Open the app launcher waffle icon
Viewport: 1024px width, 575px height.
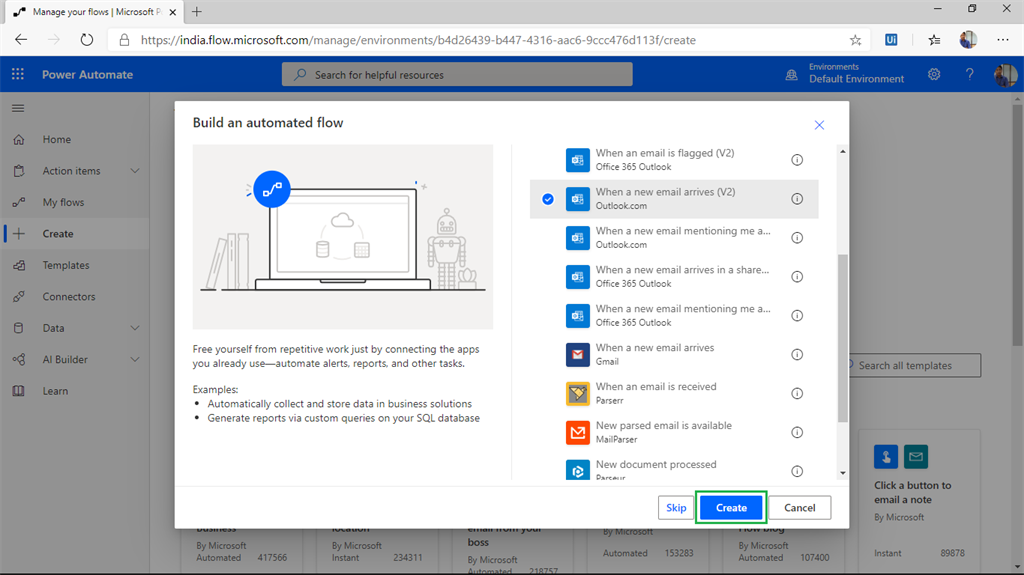(x=18, y=74)
